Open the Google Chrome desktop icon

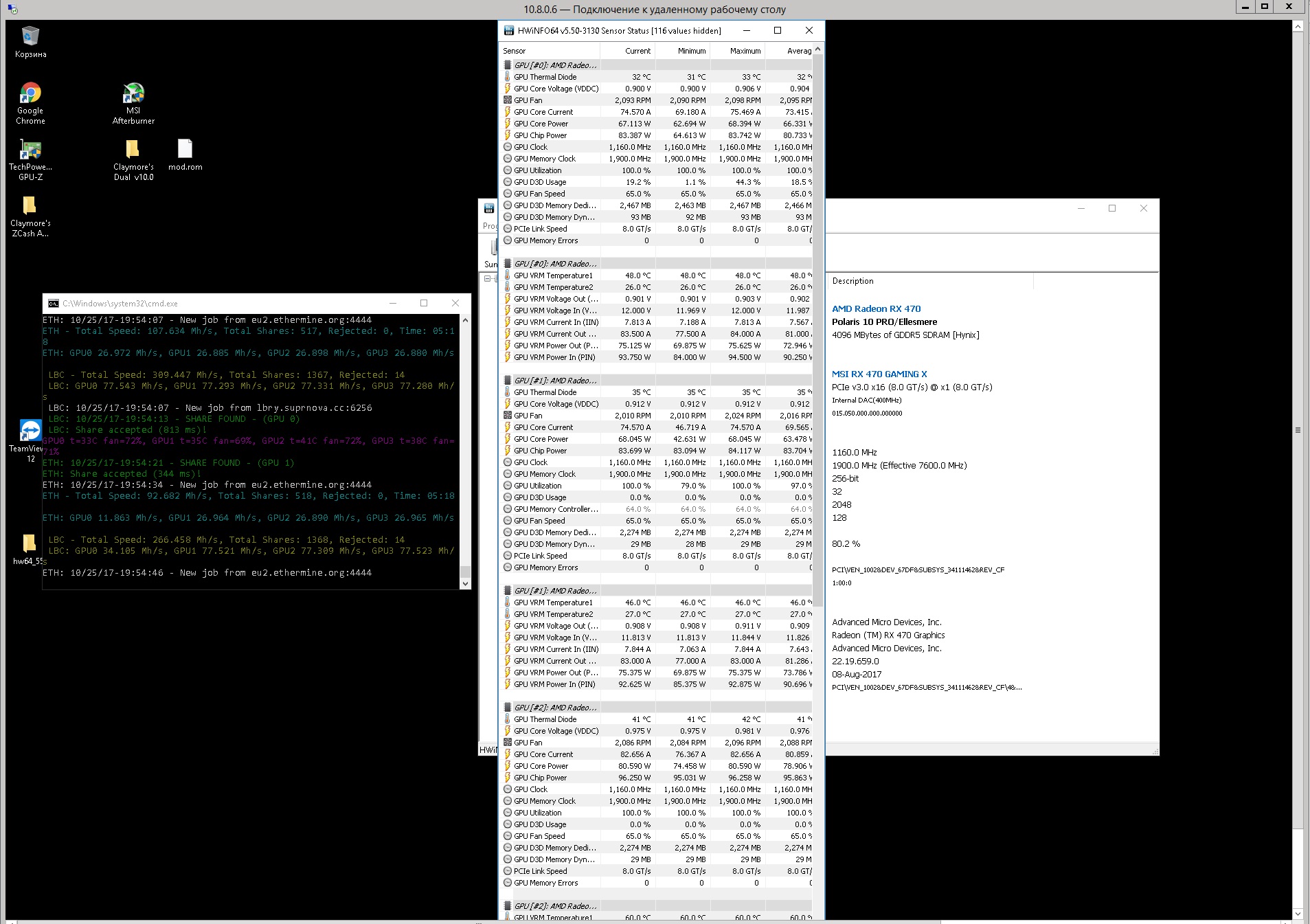(x=30, y=93)
